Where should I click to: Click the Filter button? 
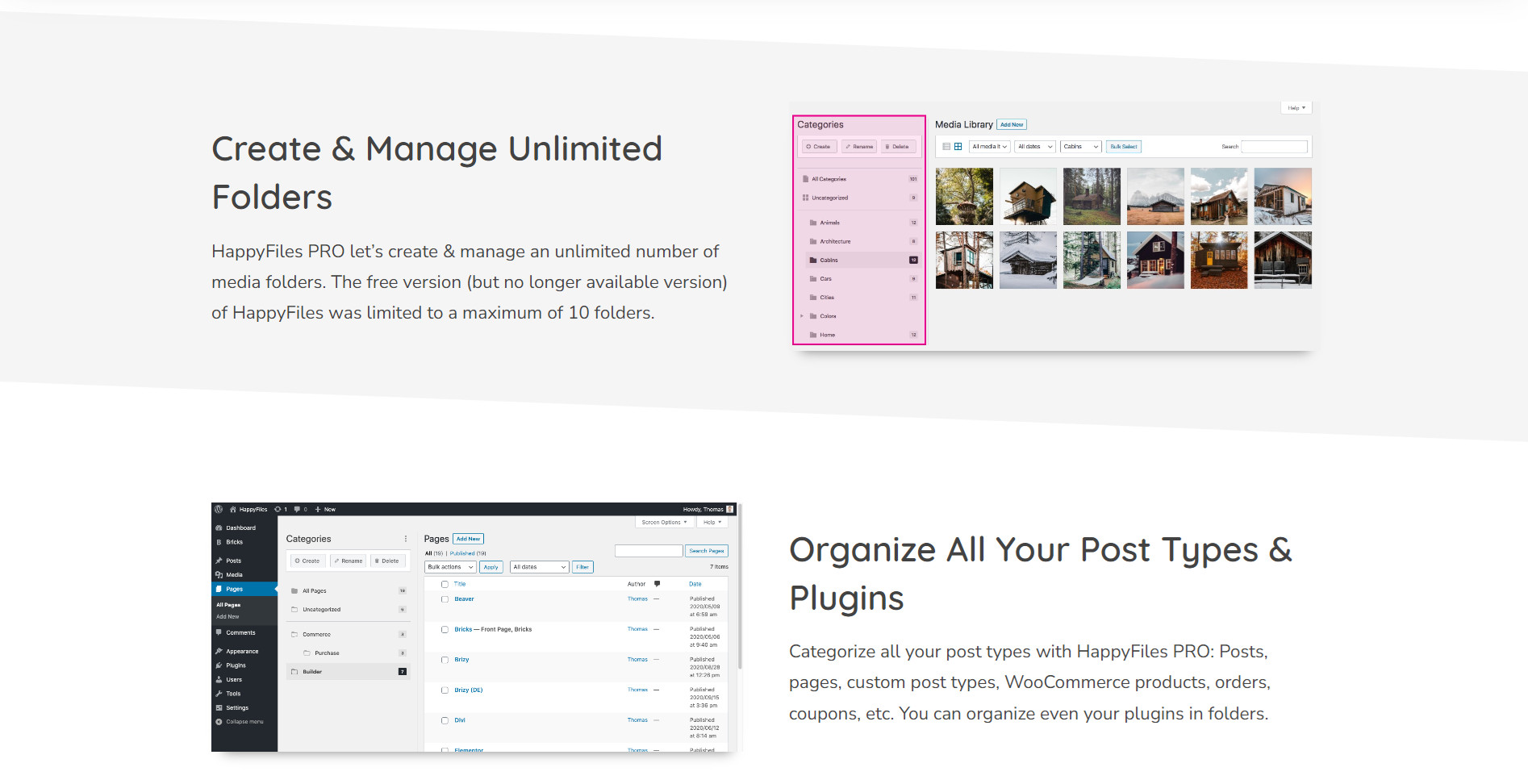point(582,567)
